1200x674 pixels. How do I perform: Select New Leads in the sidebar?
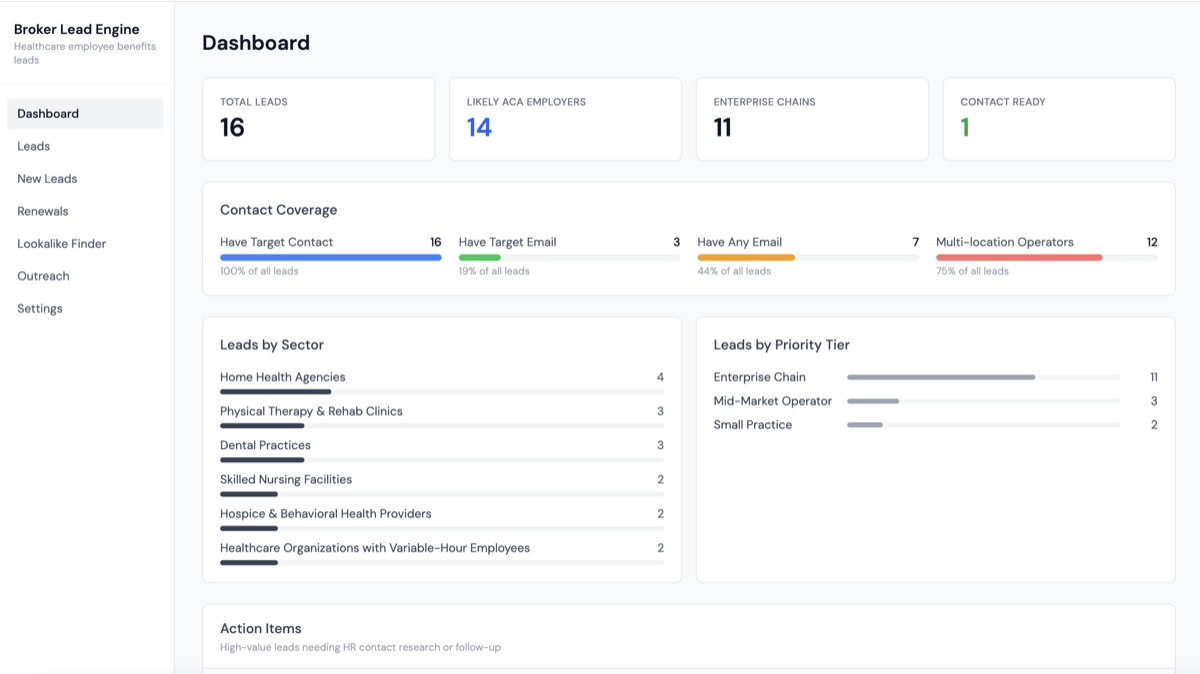point(85,179)
